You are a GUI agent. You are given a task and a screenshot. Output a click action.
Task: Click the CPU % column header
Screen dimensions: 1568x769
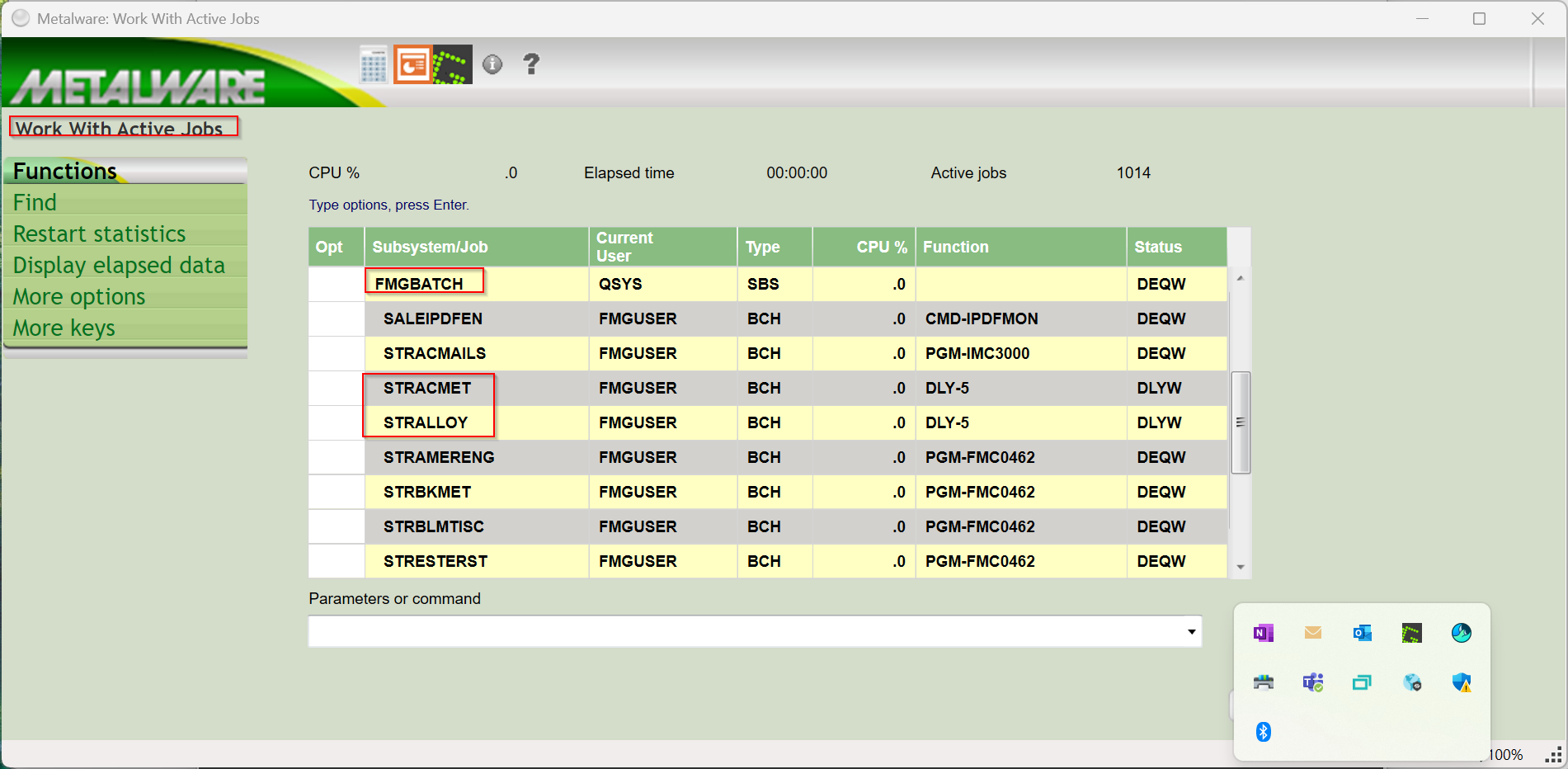pyautogui.click(x=864, y=247)
